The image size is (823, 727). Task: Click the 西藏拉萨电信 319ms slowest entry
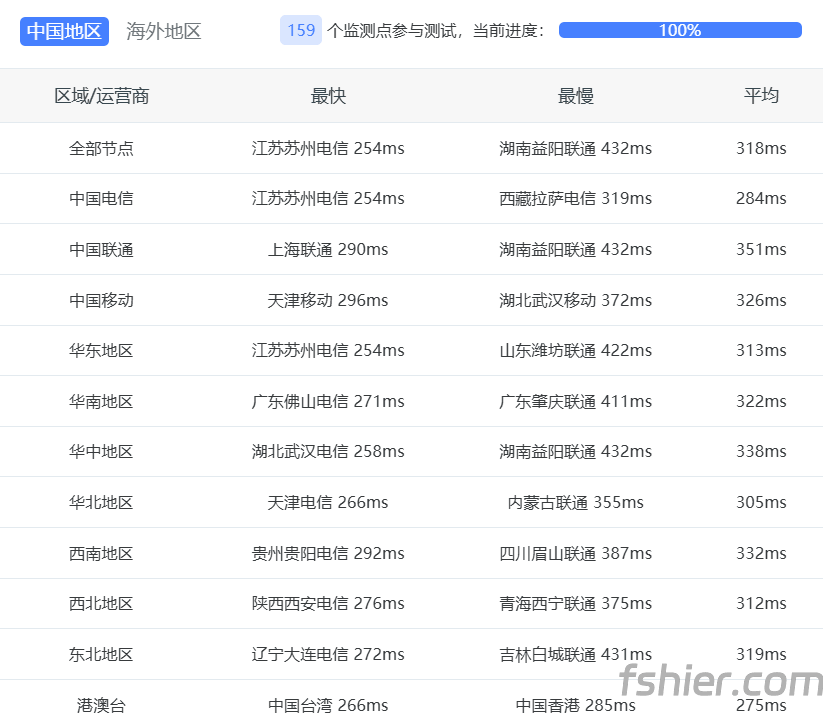coord(575,199)
